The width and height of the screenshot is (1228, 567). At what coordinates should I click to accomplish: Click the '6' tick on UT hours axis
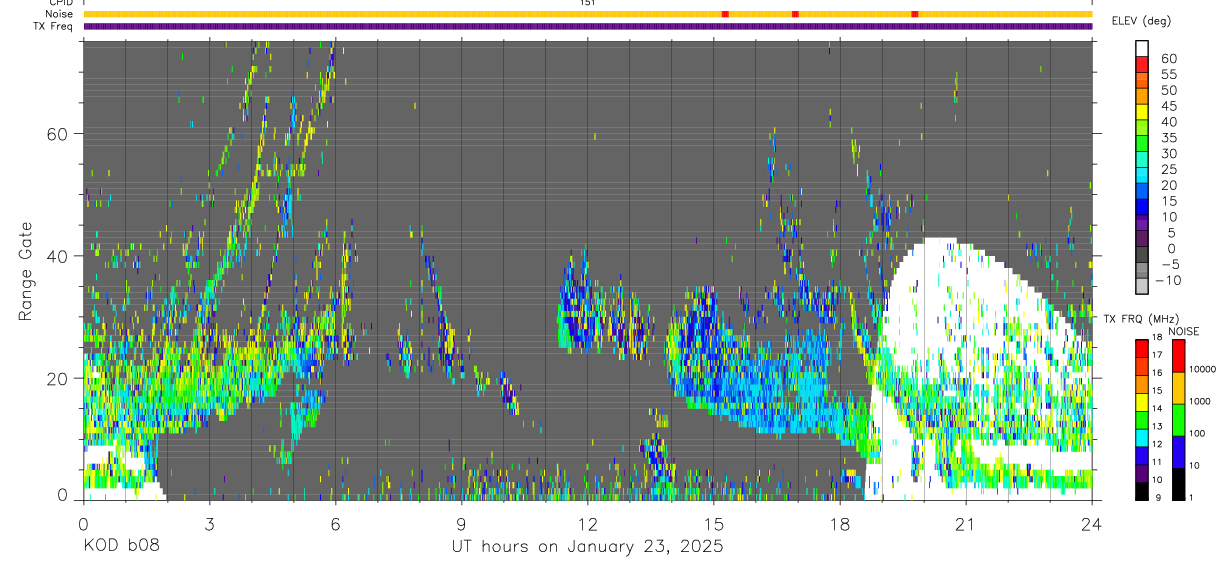click(x=335, y=523)
